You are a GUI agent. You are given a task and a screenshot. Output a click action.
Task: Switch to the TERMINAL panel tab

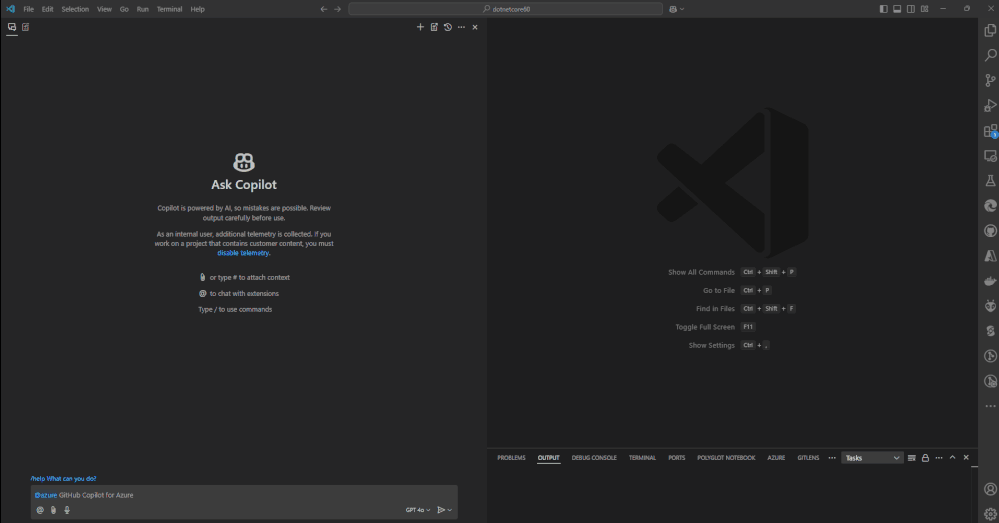(x=642, y=457)
